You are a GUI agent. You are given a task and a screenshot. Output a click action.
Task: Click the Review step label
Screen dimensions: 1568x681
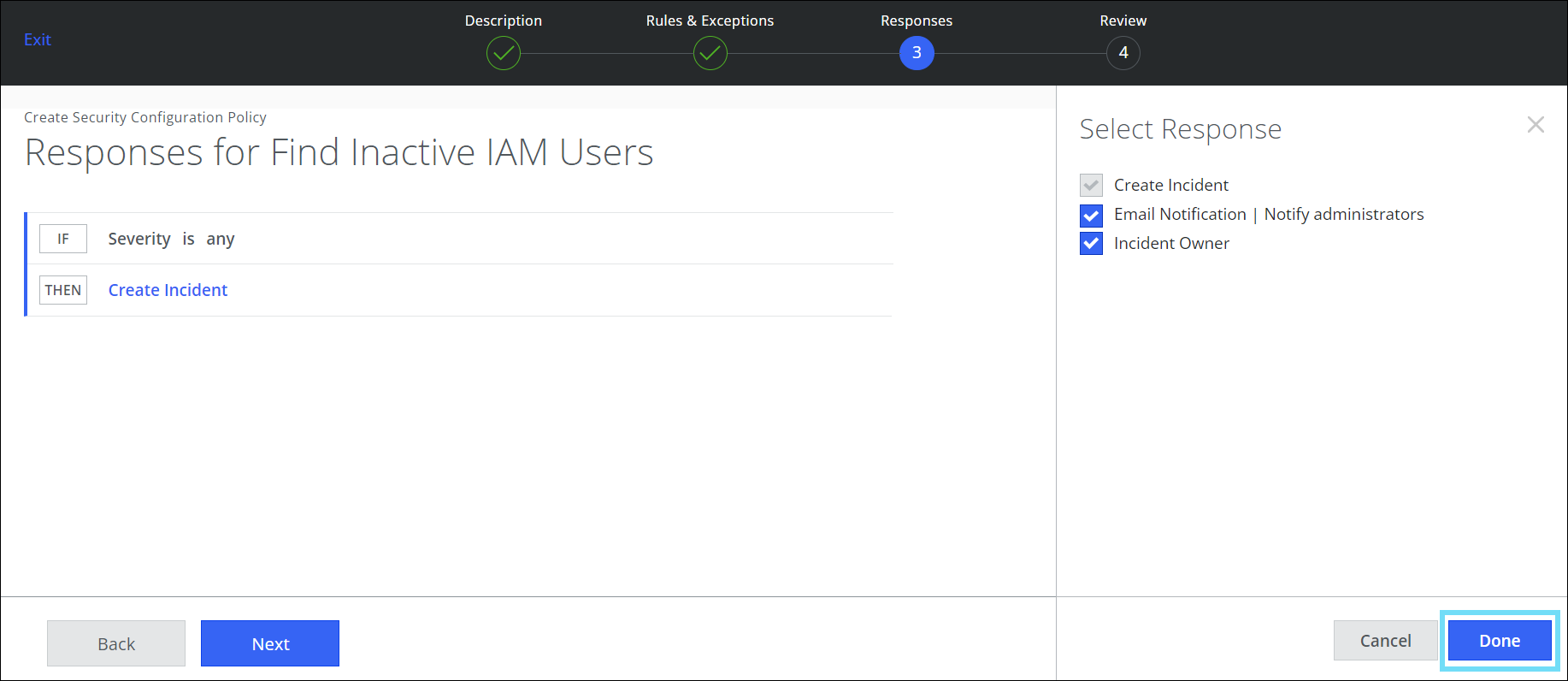click(x=1123, y=21)
